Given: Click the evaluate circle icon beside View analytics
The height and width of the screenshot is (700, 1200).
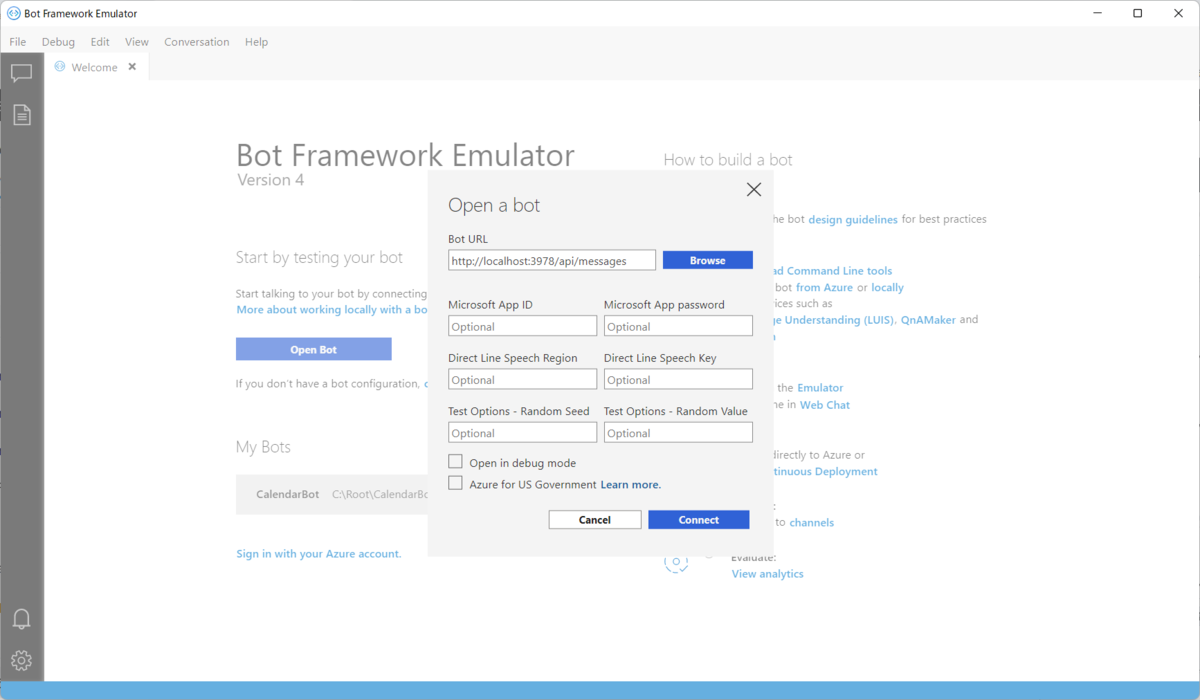Looking at the screenshot, I should click(676, 562).
